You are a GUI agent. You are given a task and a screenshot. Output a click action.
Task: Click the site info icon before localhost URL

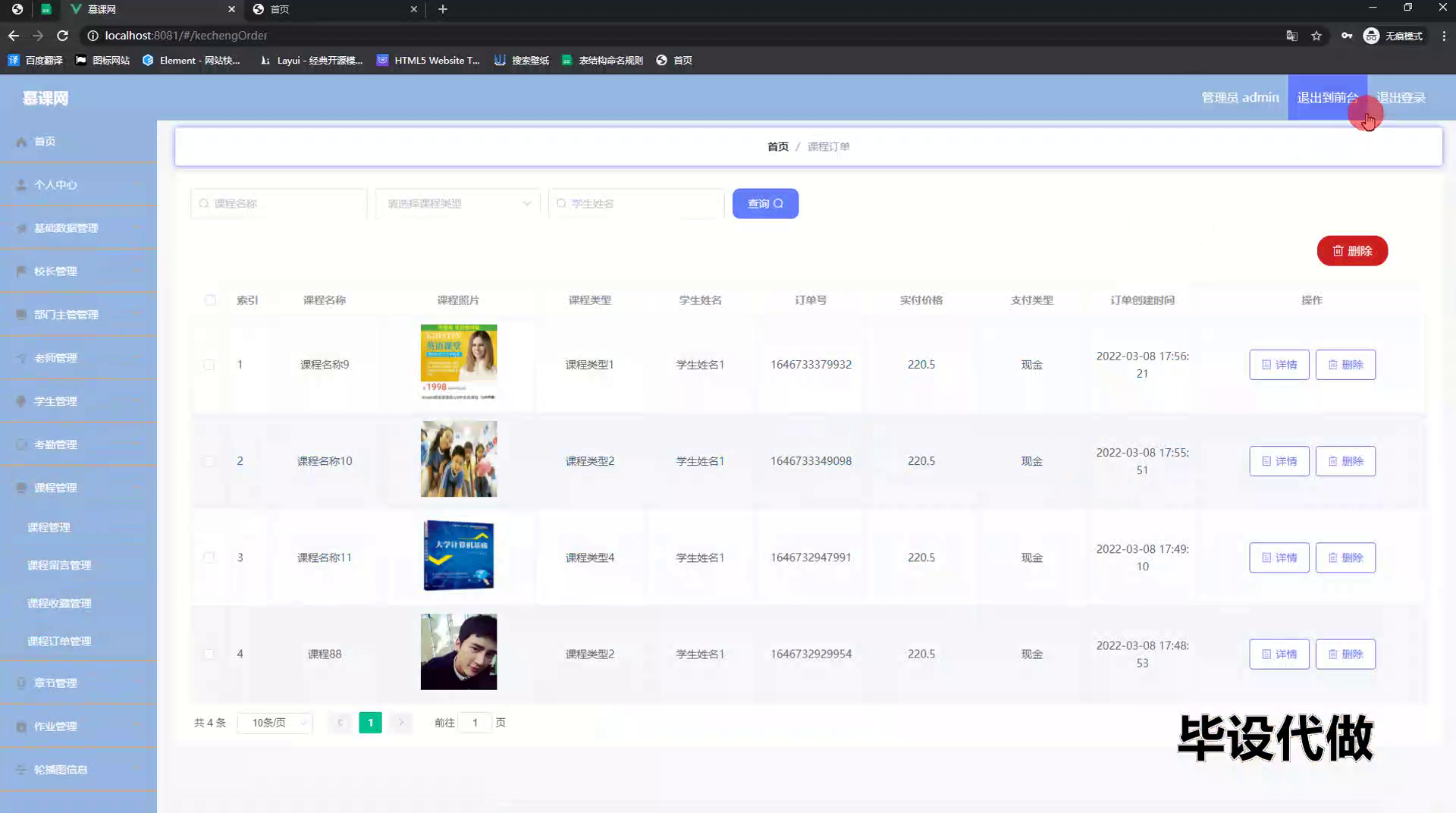(x=93, y=36)
